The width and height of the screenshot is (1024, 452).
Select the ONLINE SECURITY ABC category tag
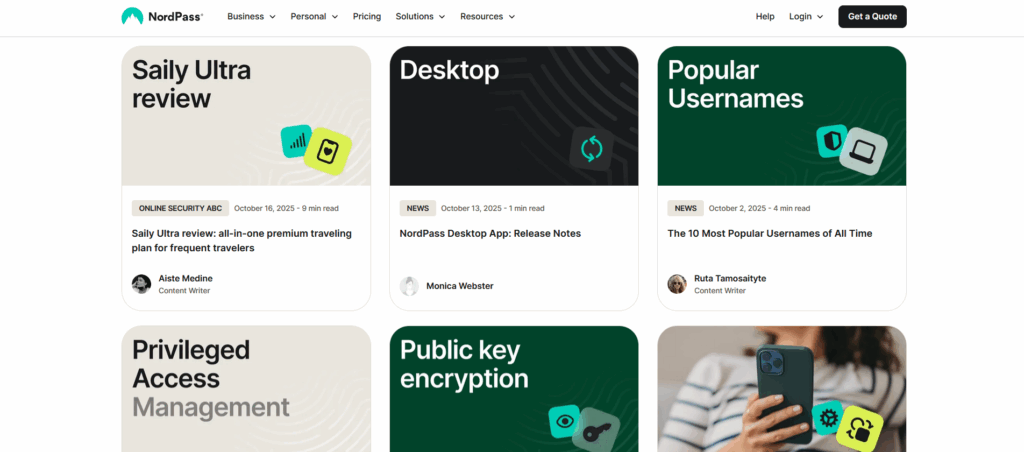[x=180, y=209]
